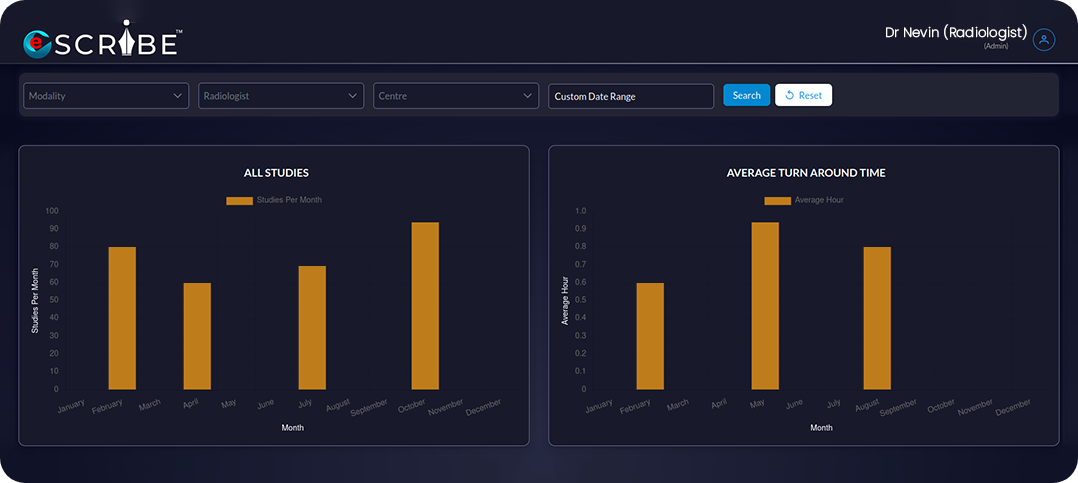Toggle Average Hour legend swatch
This screenshot has width=1078, height=483.
click(778, 201)
